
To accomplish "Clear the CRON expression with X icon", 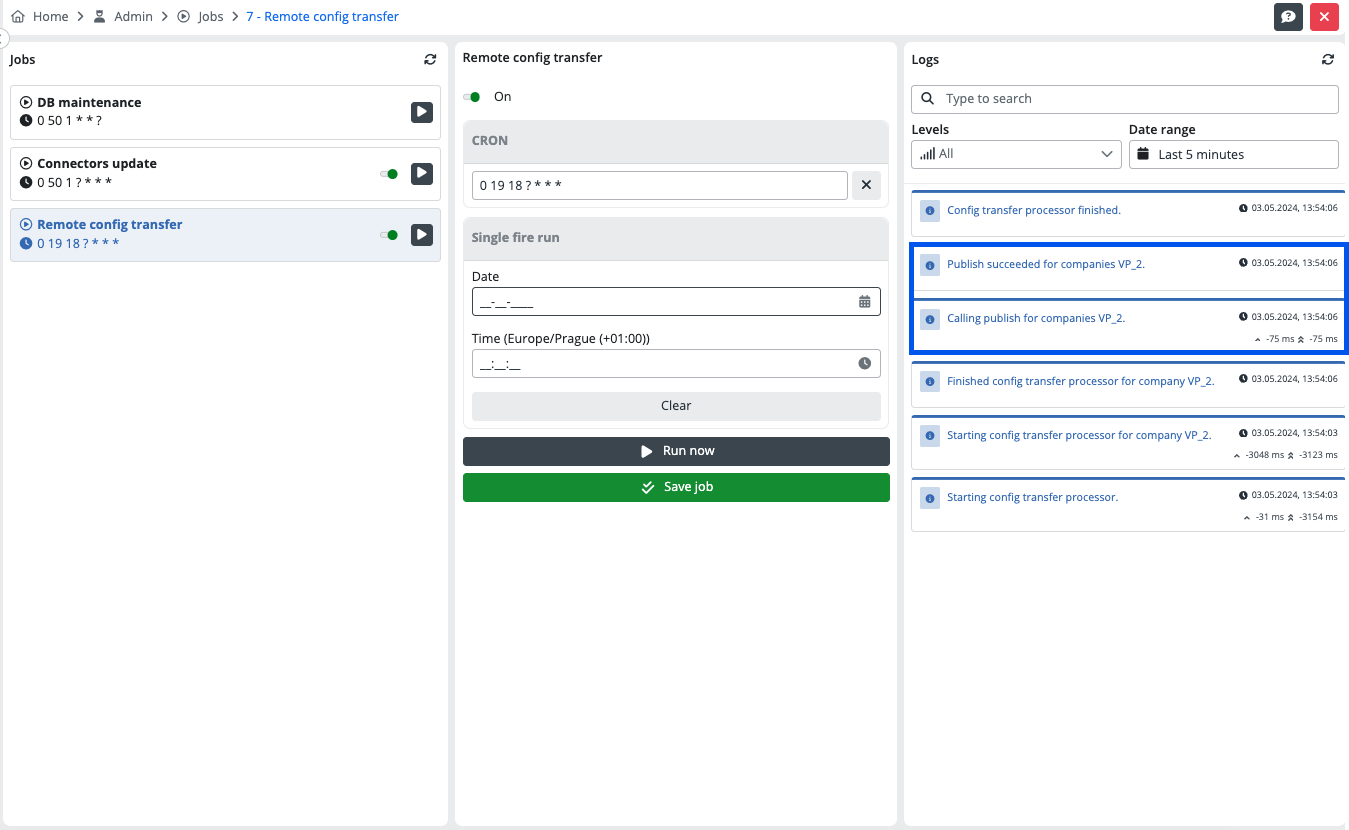I will (x=866, y=185).
